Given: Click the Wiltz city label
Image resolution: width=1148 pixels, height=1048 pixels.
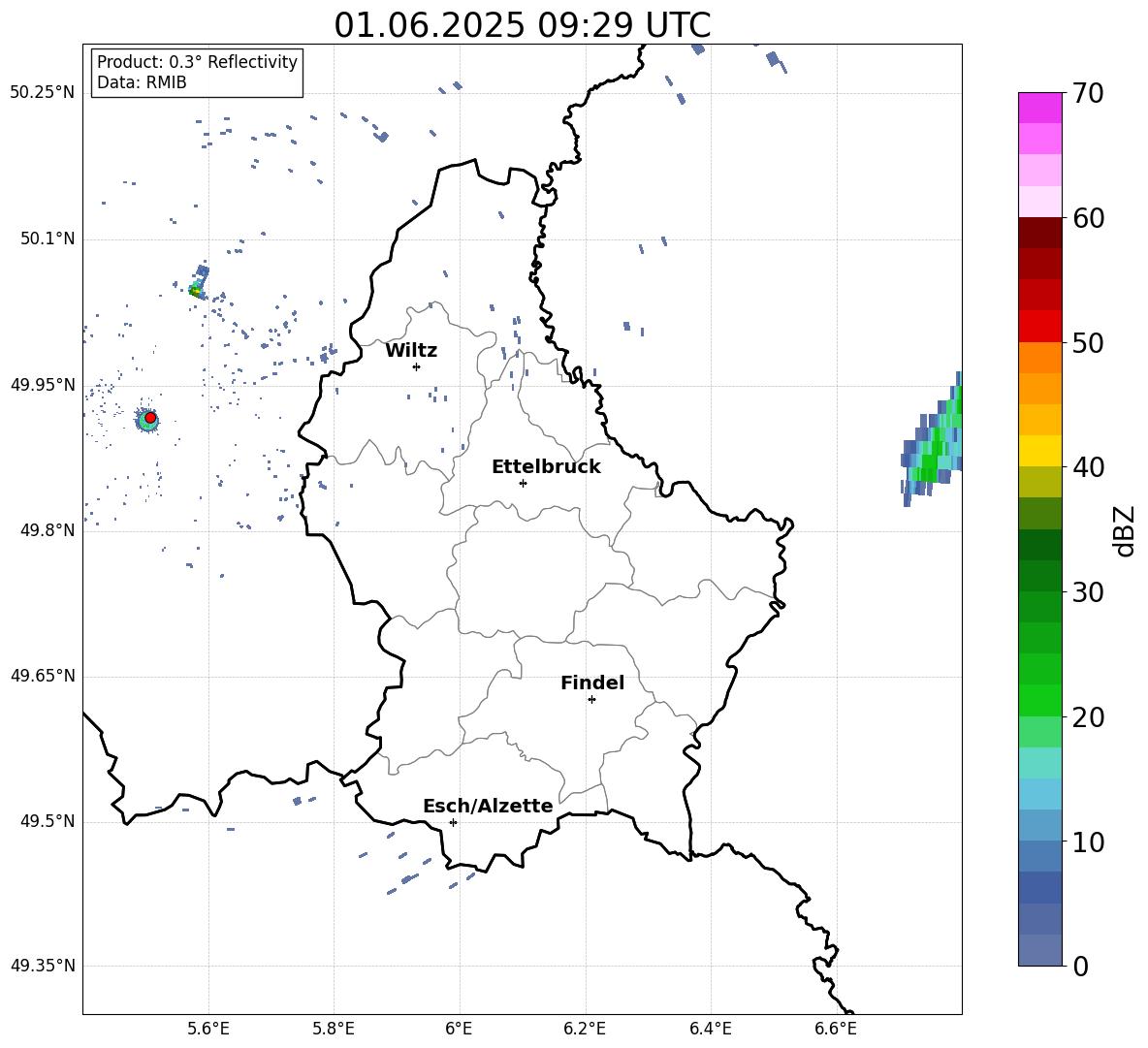Looking at the screenshot, I should (x=411, y=351).
